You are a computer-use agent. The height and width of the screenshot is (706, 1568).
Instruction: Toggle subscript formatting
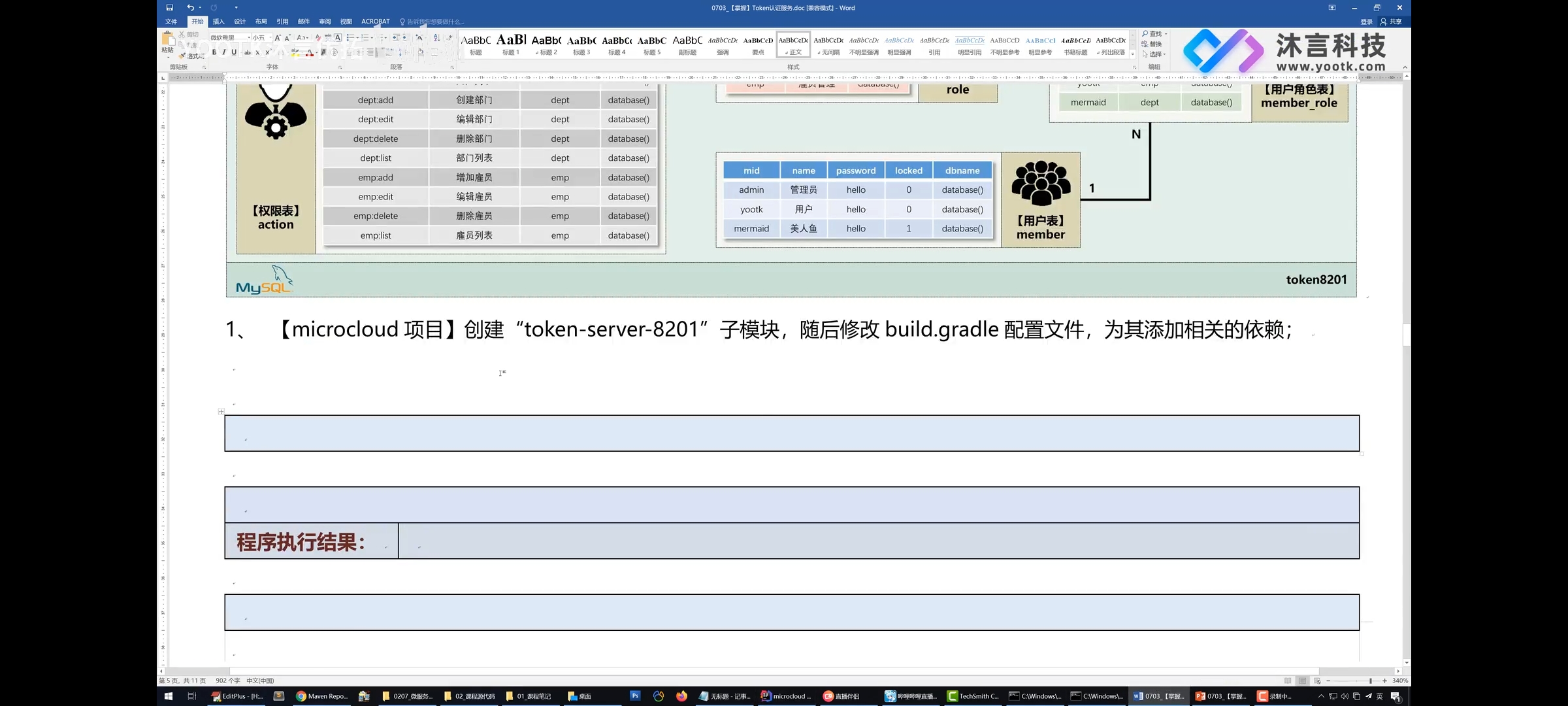coord(257,53)
